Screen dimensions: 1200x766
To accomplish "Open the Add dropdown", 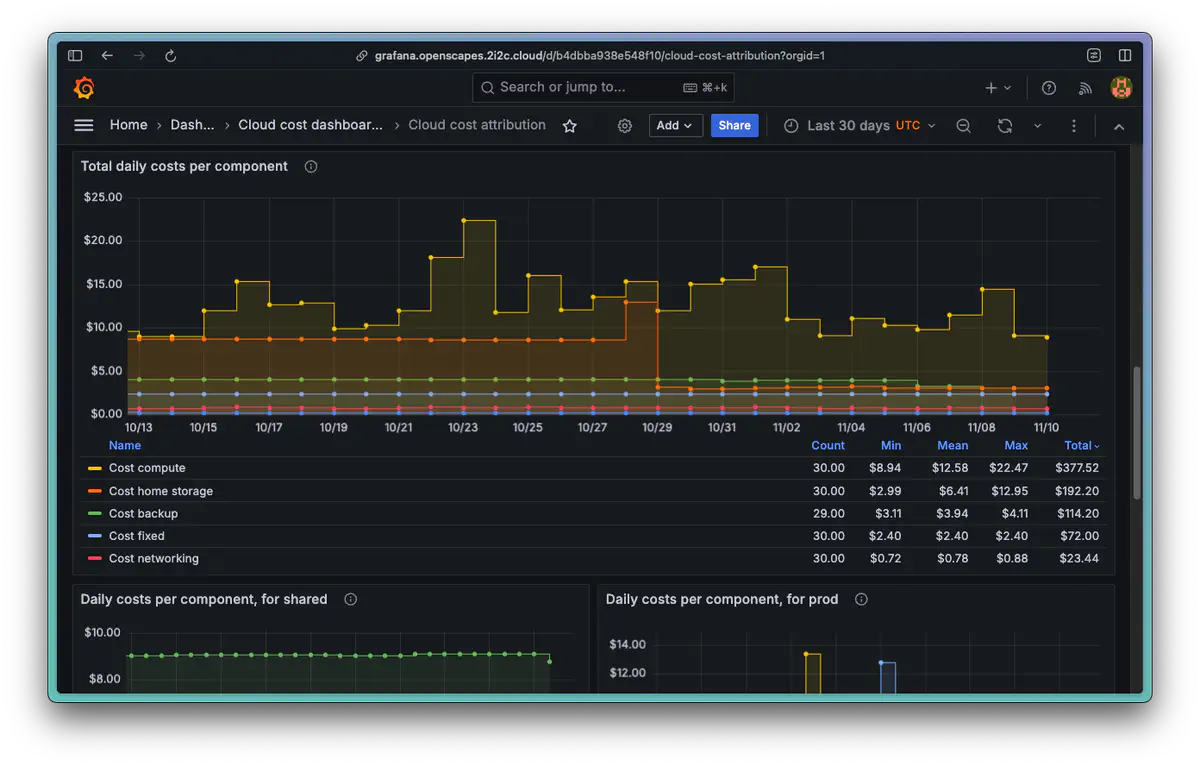I will (x=675, y=126).
